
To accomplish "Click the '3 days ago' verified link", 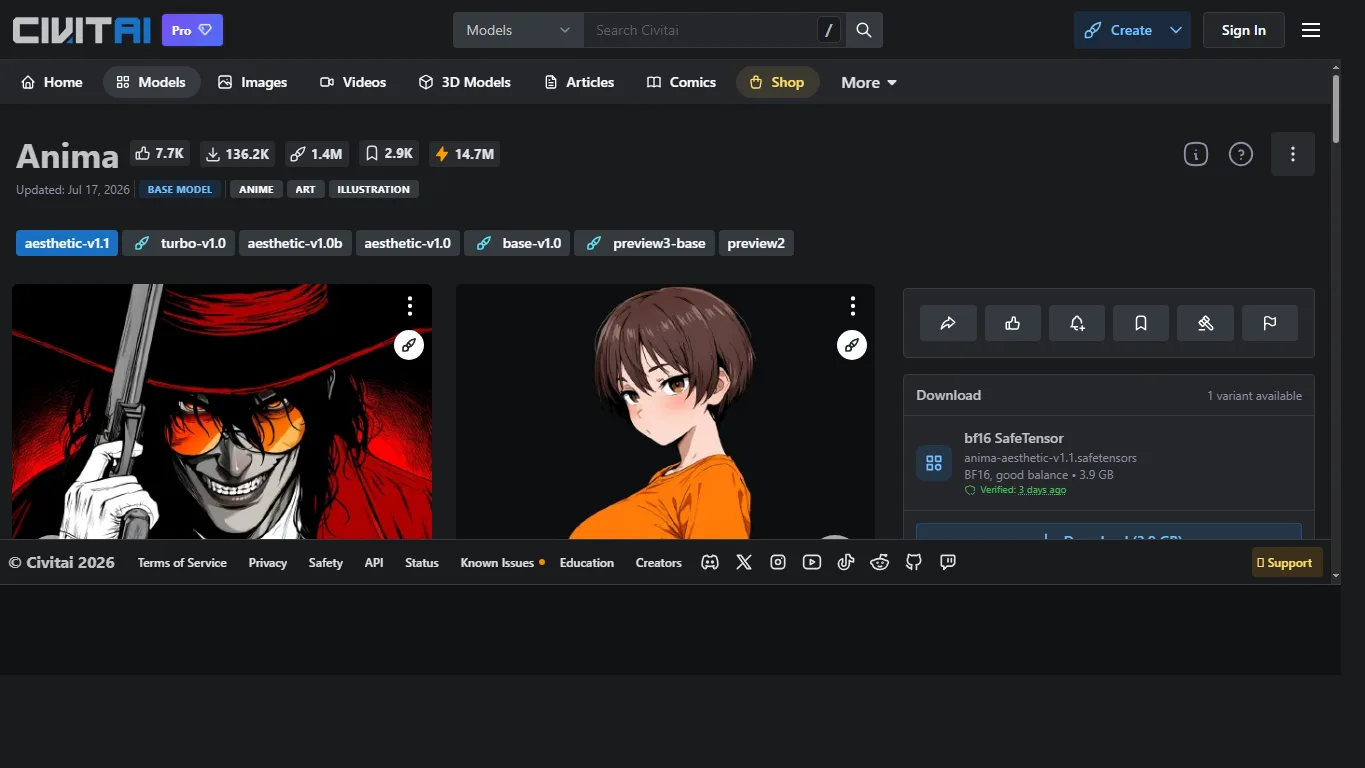I will (x=1042, y=490).
